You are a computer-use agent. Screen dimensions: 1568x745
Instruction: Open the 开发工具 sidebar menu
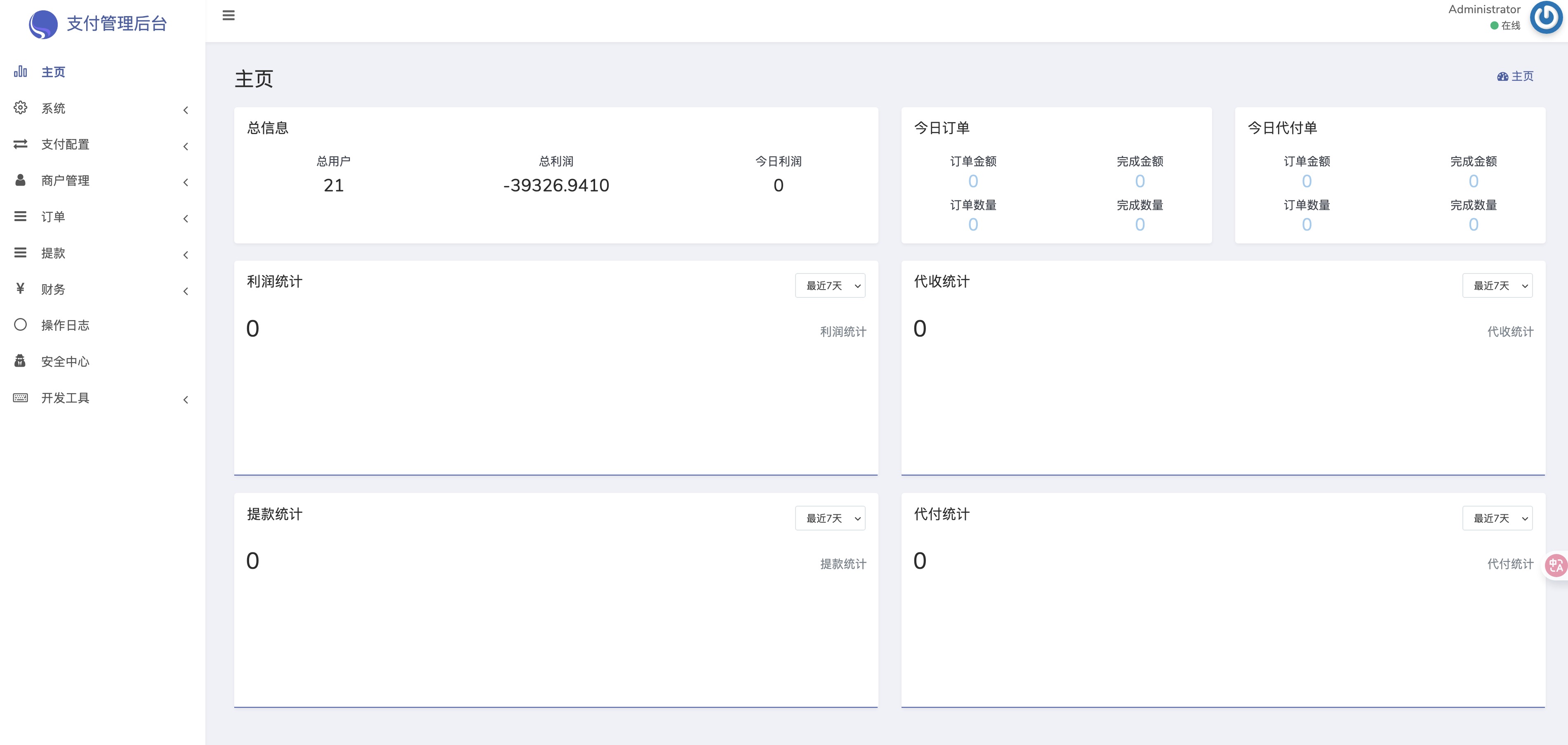102,398
